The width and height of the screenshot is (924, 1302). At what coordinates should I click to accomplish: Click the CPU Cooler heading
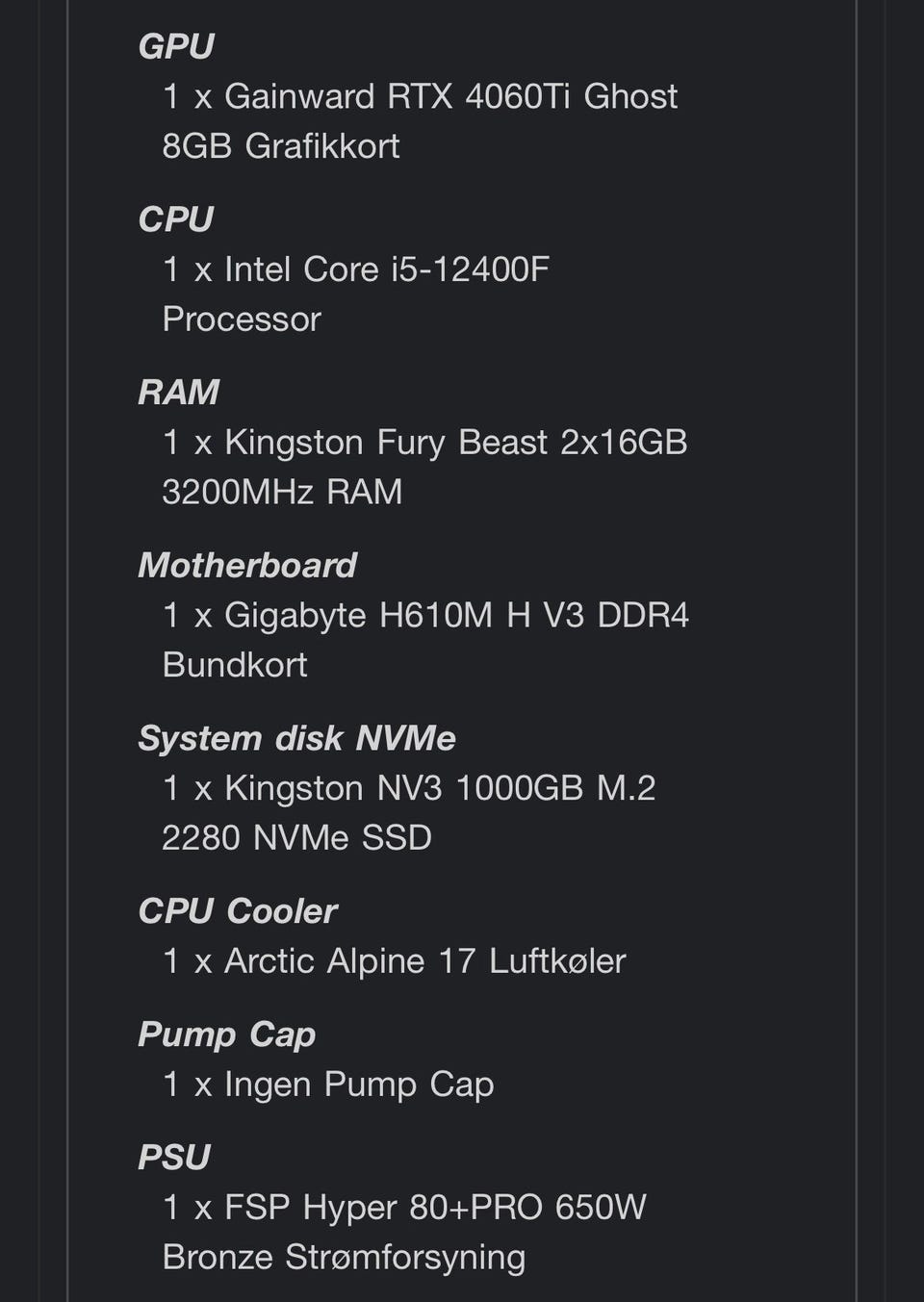238,911
